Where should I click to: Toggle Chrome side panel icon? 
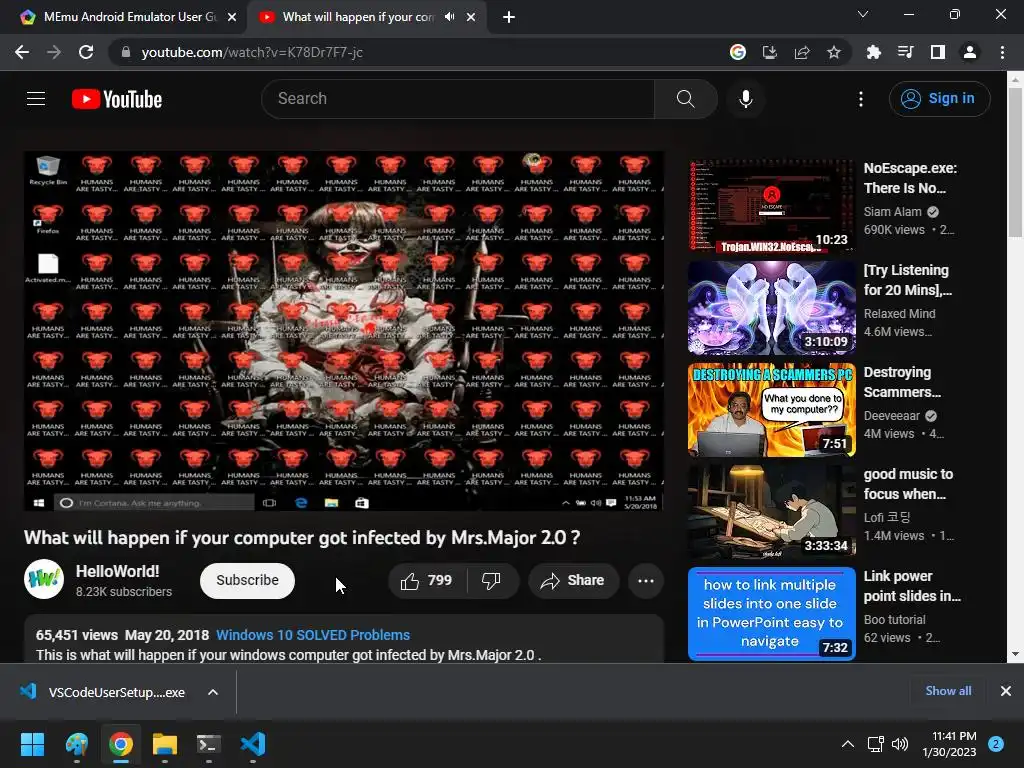938,52
